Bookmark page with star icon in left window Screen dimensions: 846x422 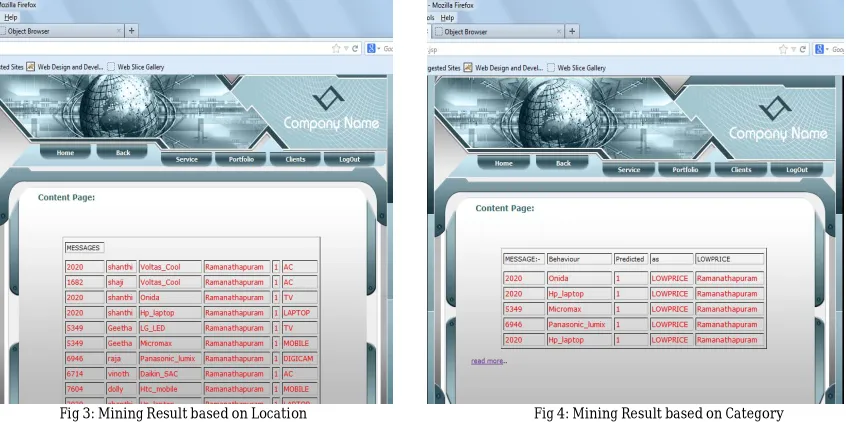336,49
